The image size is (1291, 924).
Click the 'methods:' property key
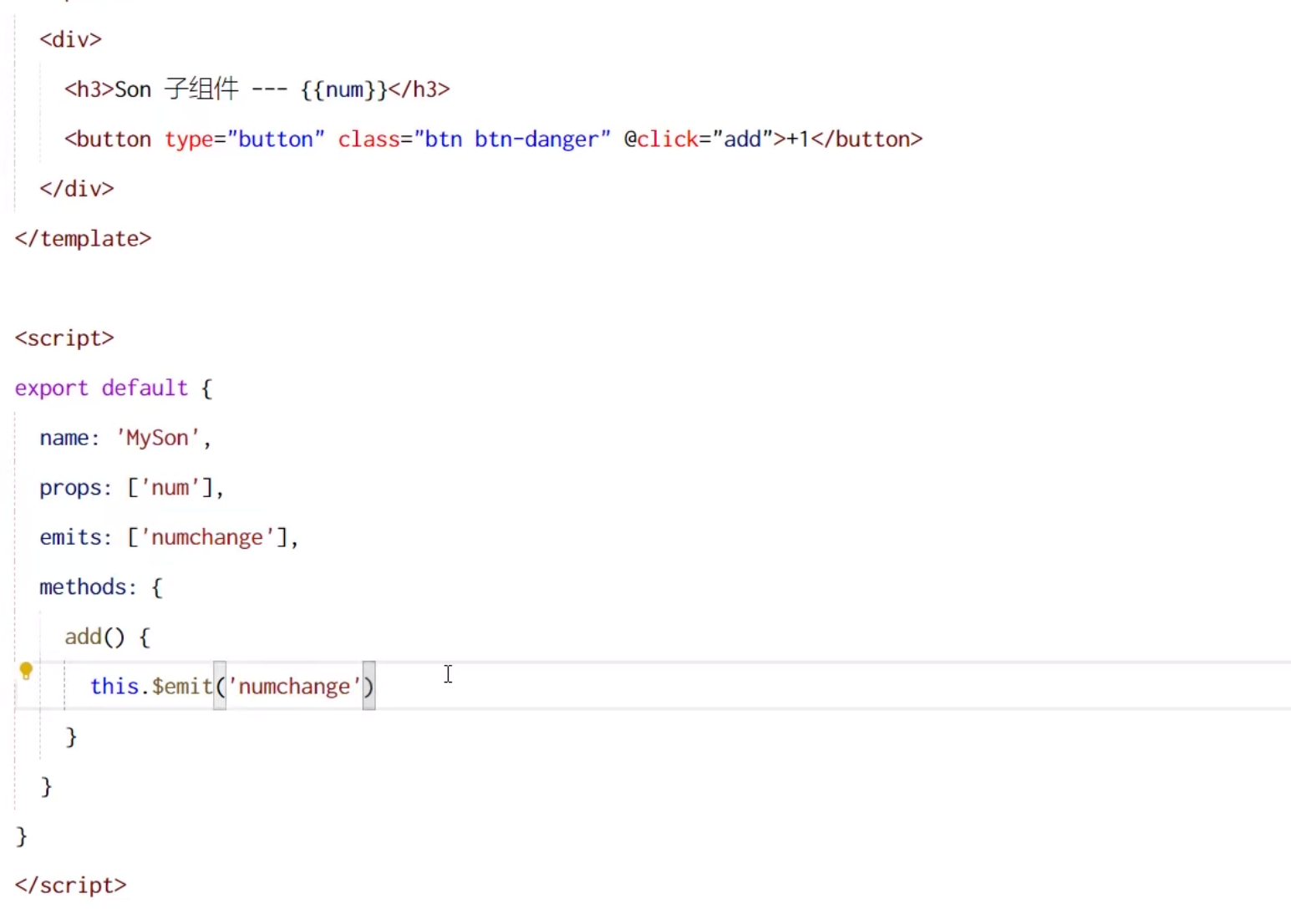[x=88, y=587]
